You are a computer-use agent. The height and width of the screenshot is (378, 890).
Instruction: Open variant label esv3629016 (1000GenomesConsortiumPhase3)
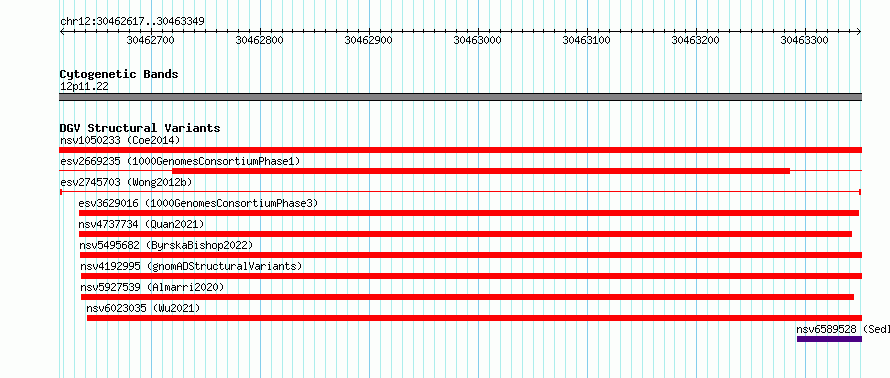pyautogui.click(x=198, y=203)
